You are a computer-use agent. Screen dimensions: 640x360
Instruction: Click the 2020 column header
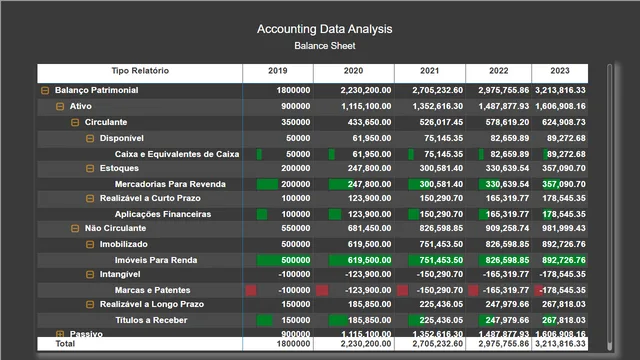coord(353,73)
